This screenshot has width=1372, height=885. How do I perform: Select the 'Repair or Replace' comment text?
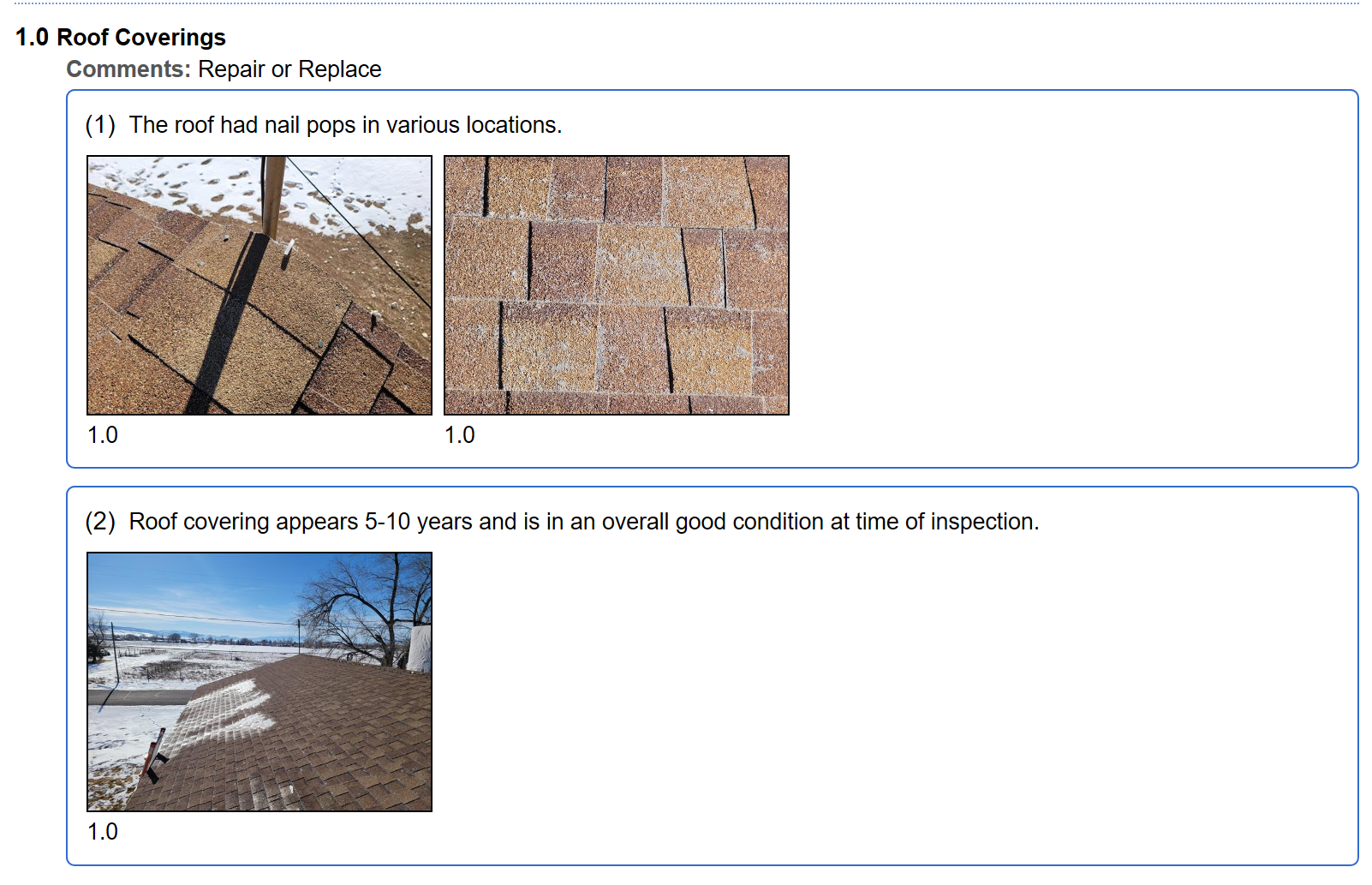289,69
